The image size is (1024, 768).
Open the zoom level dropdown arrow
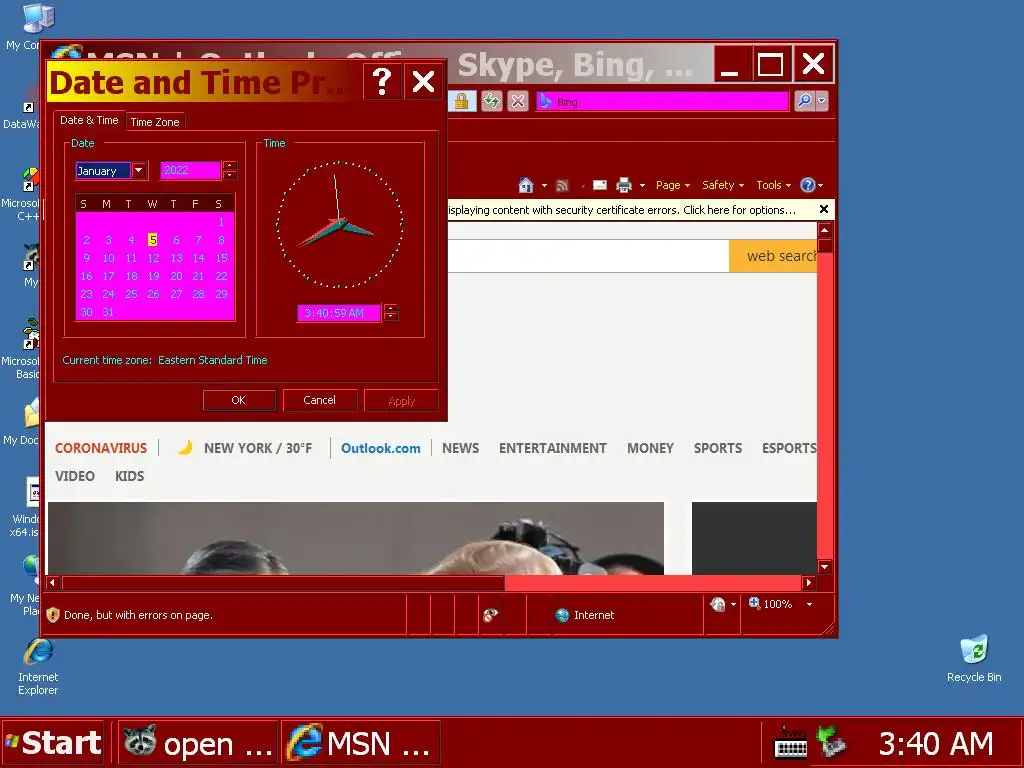coord(810,605)
